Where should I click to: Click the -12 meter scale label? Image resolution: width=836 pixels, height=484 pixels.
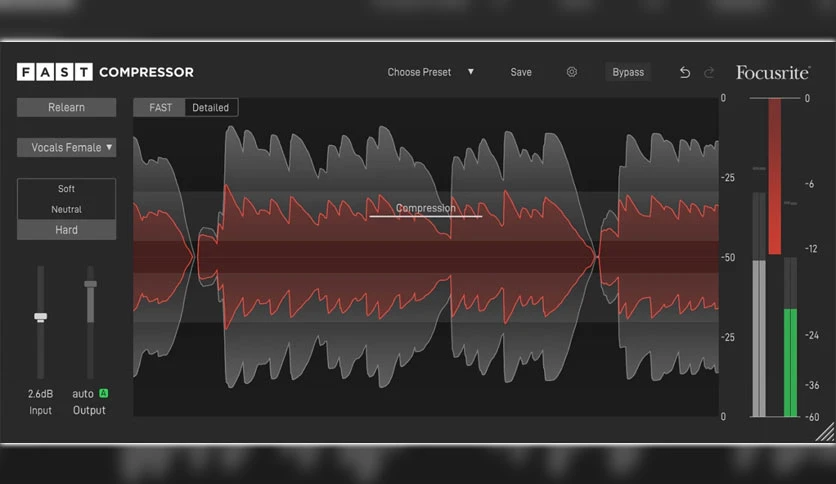point(811,249)
